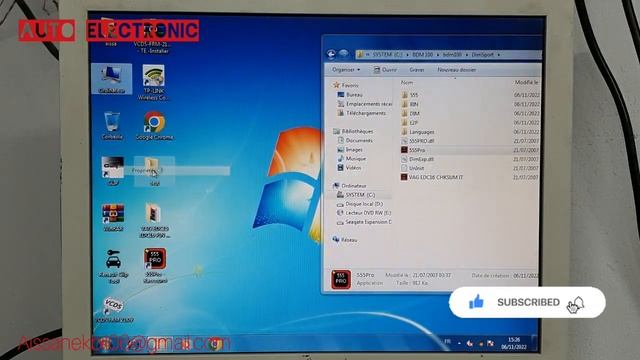
Task: Open Musique library in navigation pane
Action: pyautogui.click(x=351, y=159)
